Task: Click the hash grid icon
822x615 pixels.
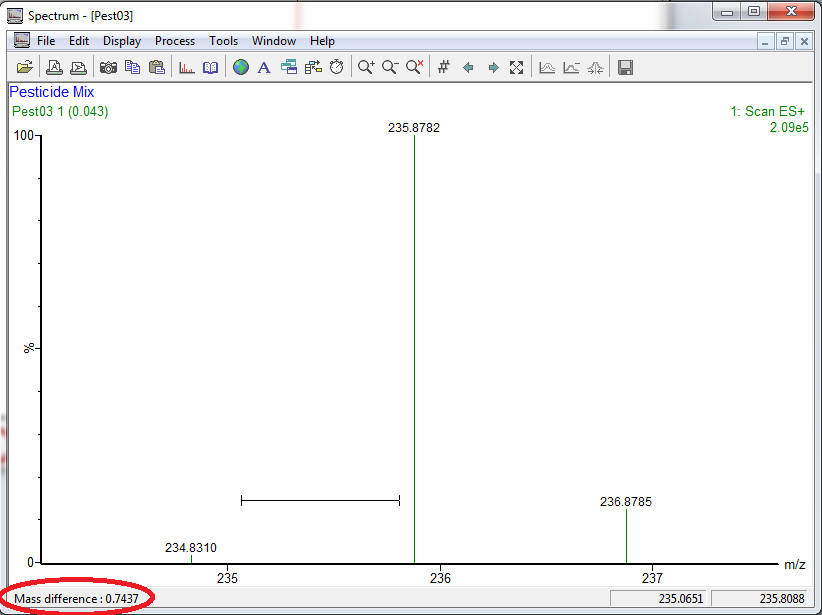Action: [x=444, y=68]
